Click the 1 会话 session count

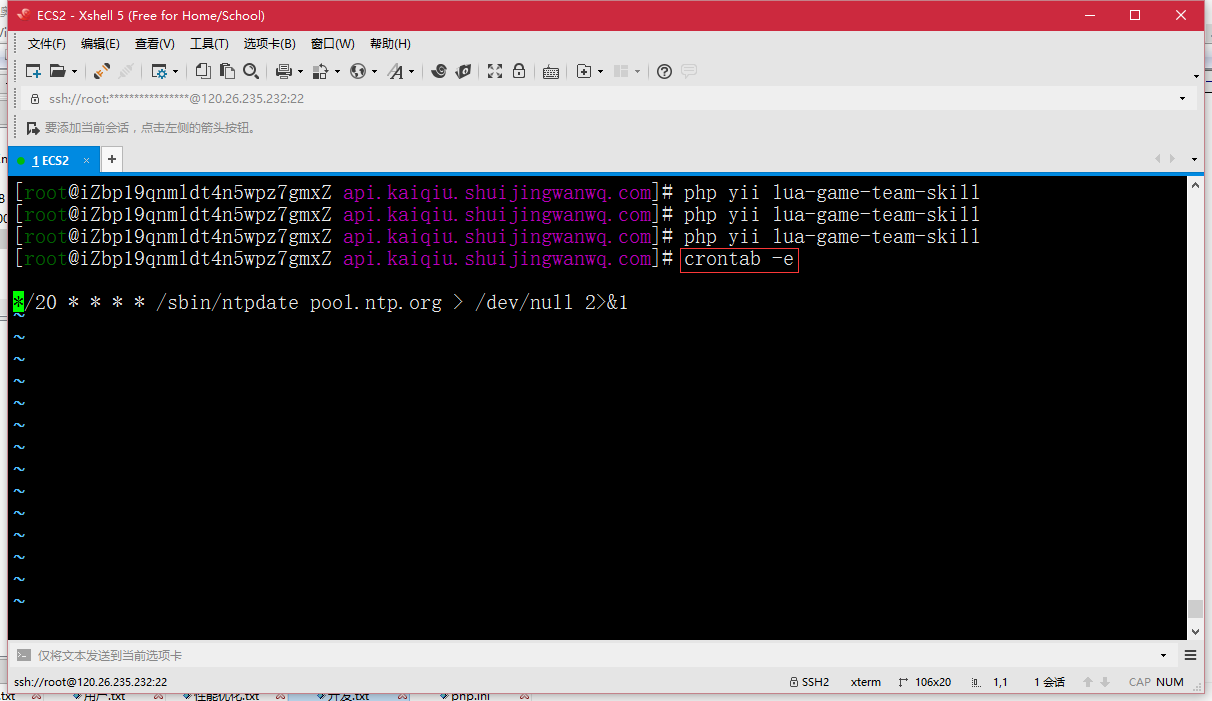pyautogui.click(x=1050, y=682)
